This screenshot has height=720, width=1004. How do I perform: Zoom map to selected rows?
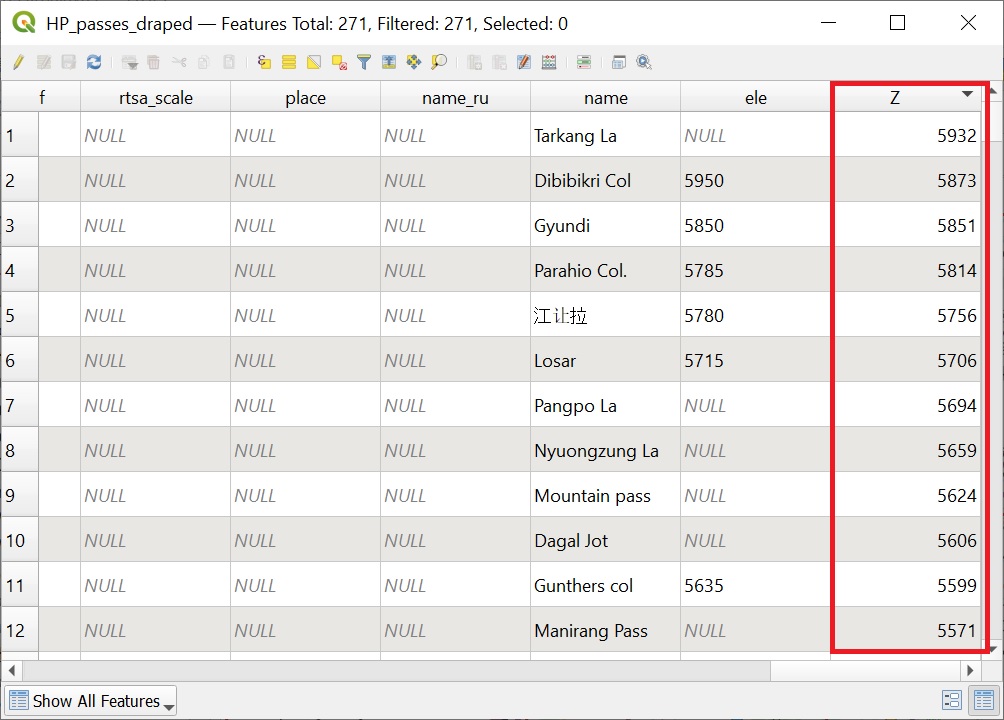point(439,62)
